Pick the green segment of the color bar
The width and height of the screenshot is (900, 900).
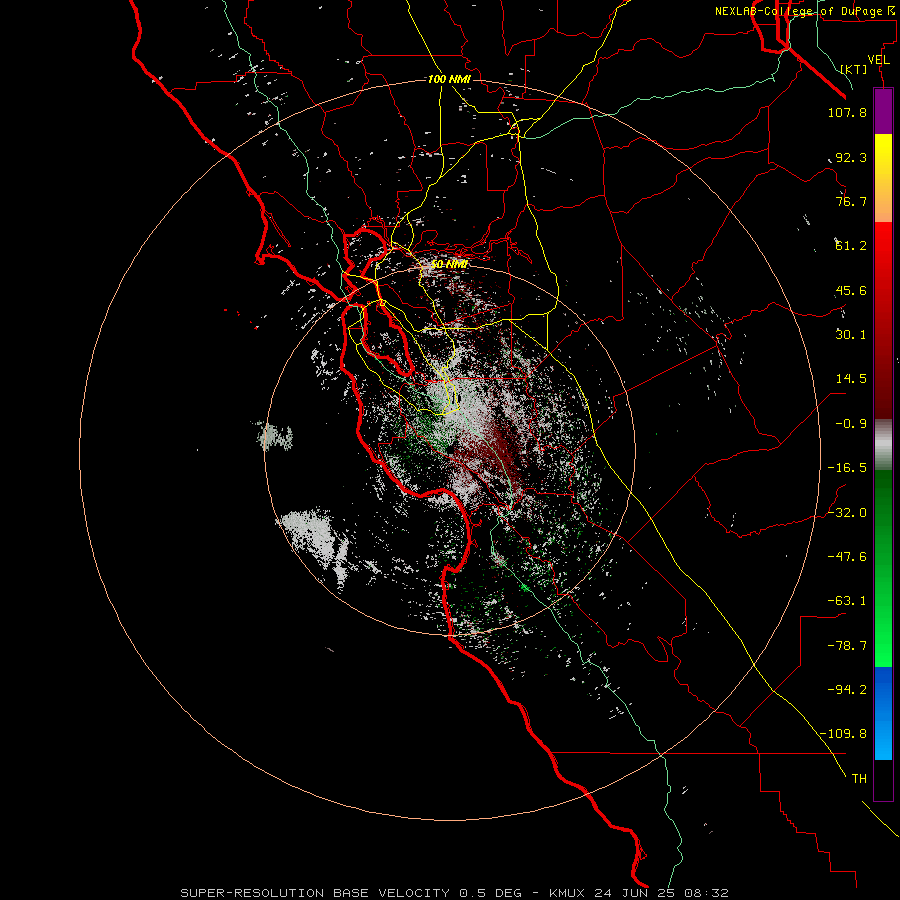coord(883,568)
